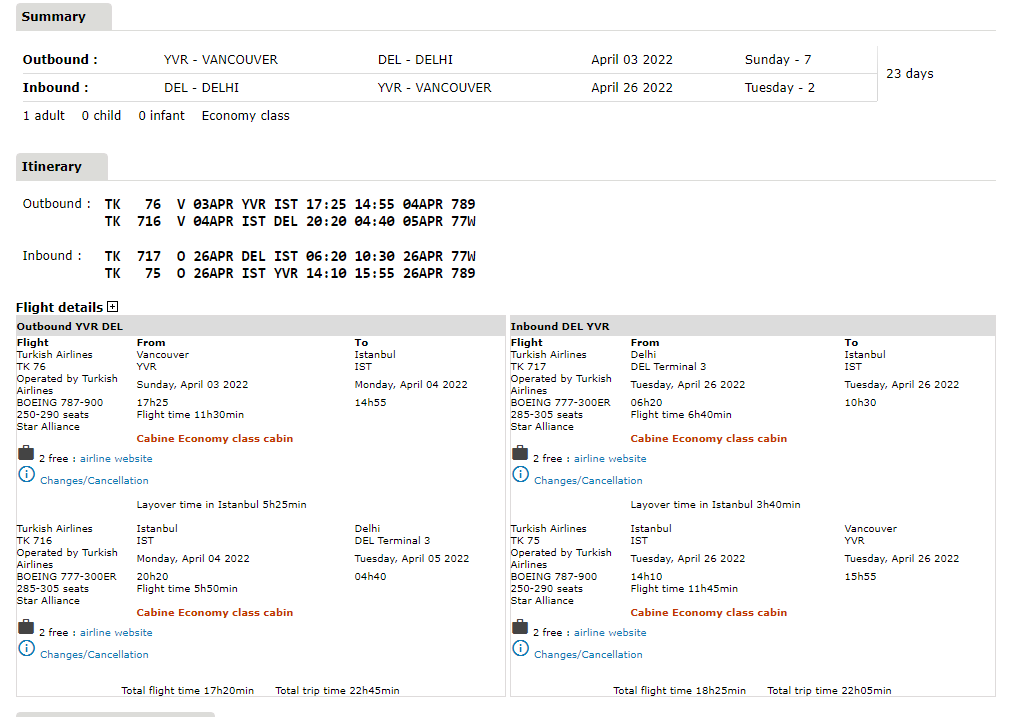Expand Flight details with the plus box
Image resolution: width=1036 pixels, height=717 pixels.
(113, 308)
